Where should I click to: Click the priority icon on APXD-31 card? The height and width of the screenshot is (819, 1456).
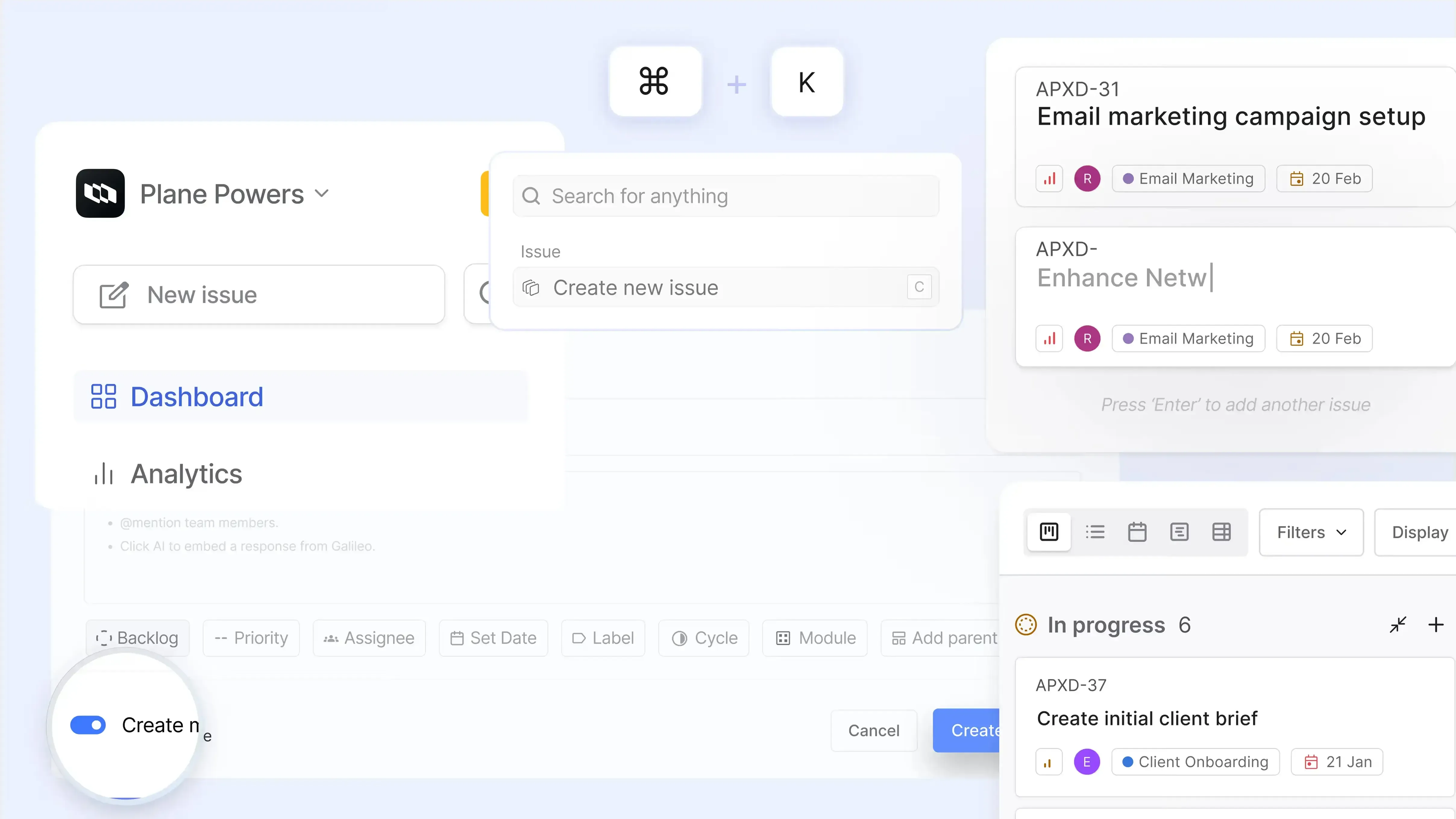click(x=1049, y=179)
